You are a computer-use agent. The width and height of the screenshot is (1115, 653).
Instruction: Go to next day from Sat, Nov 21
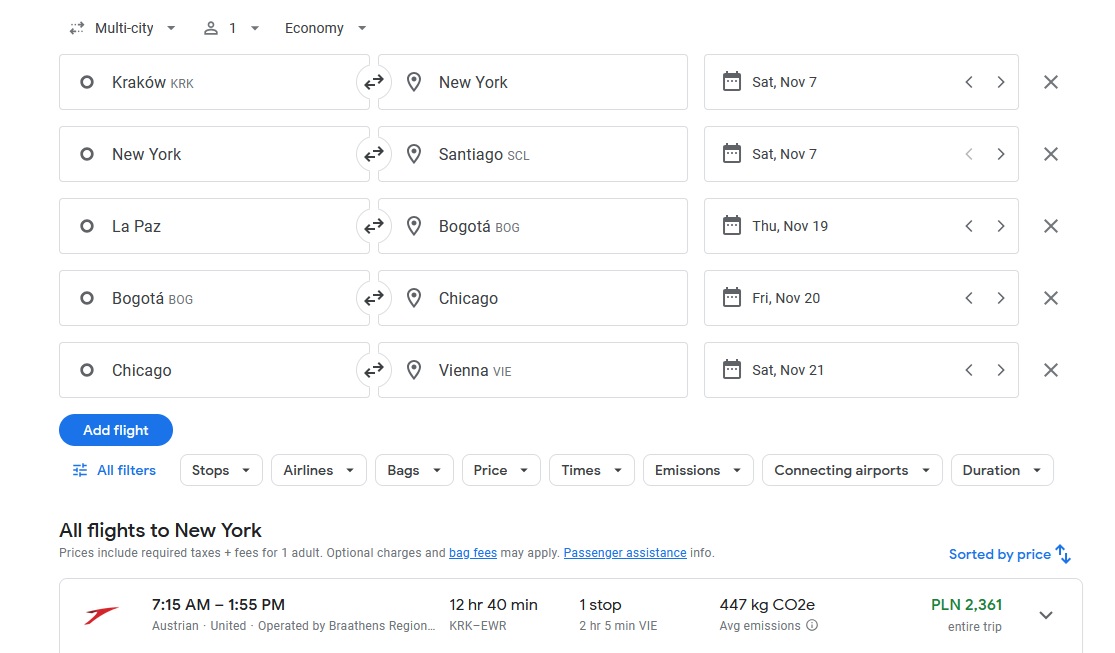click(1001, 370)
